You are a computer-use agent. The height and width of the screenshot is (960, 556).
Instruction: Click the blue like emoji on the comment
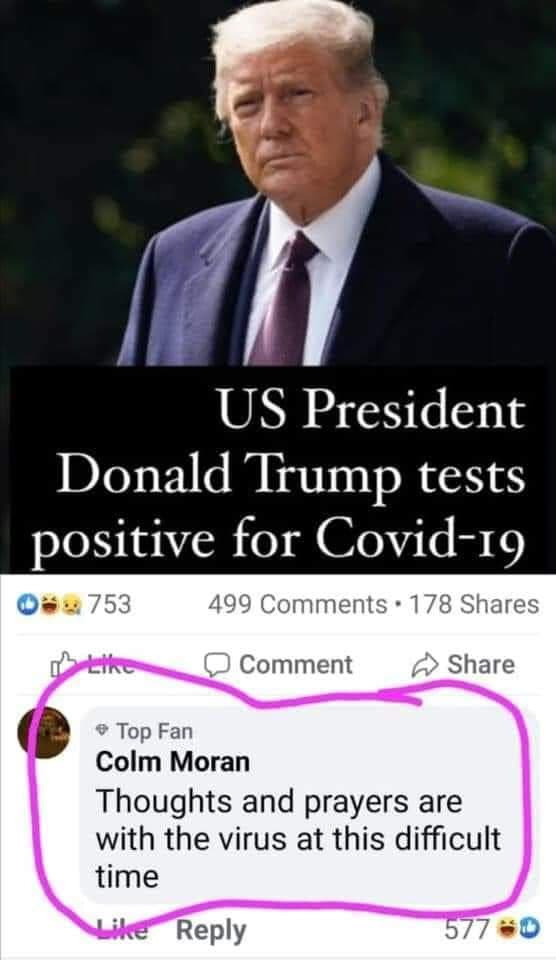530,930
